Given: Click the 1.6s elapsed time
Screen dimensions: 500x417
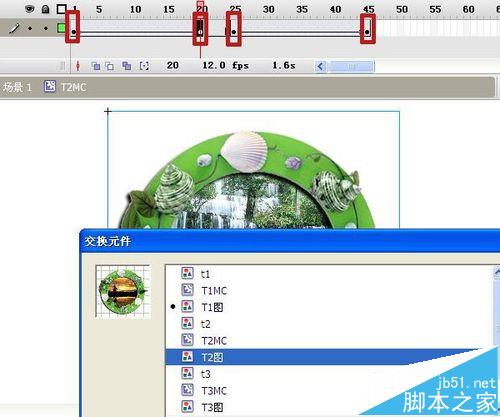Looking at the screenshot, I should click(284, 65).
